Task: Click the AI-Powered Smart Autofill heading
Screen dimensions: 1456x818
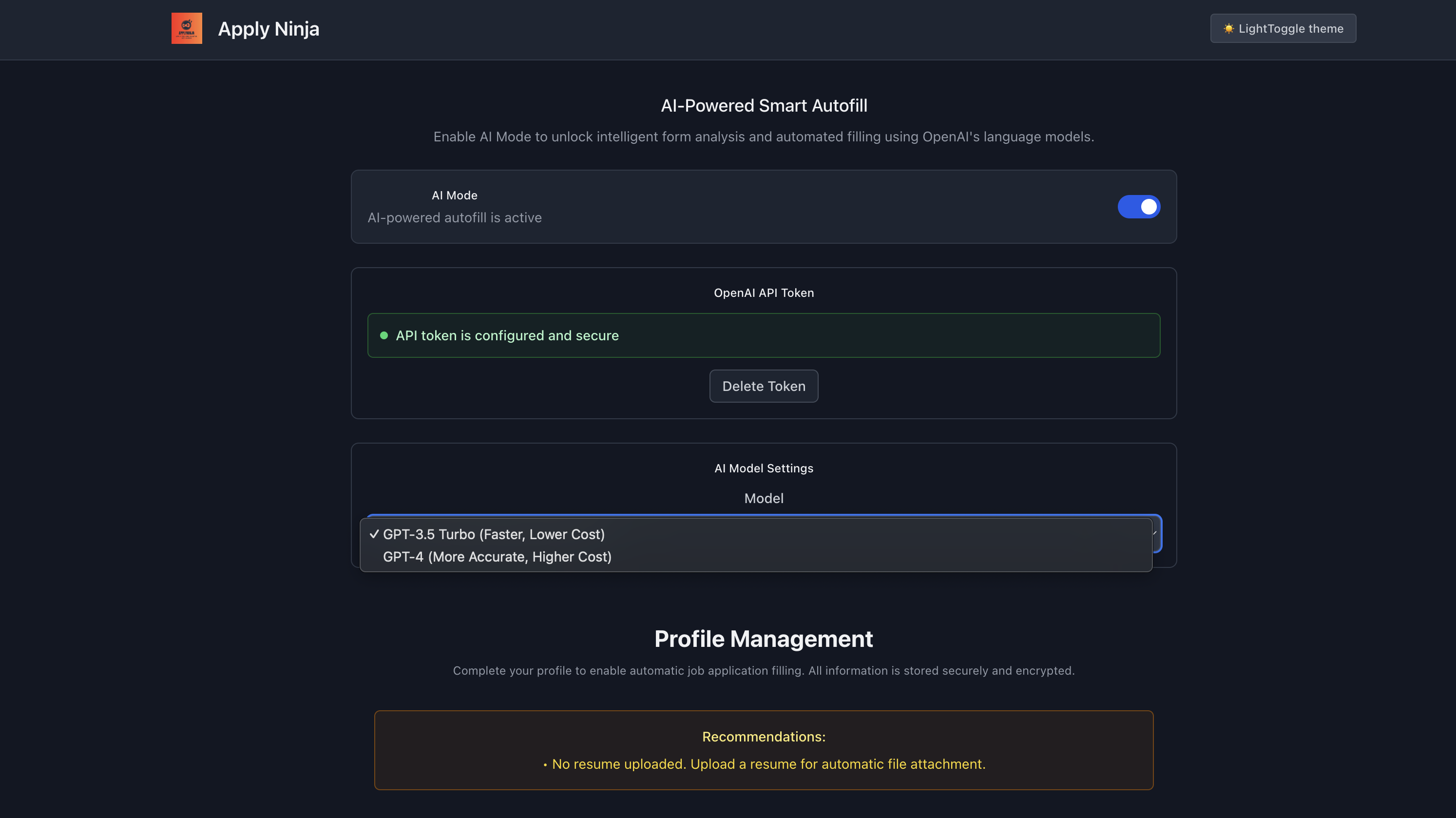Action: (764, 106)
